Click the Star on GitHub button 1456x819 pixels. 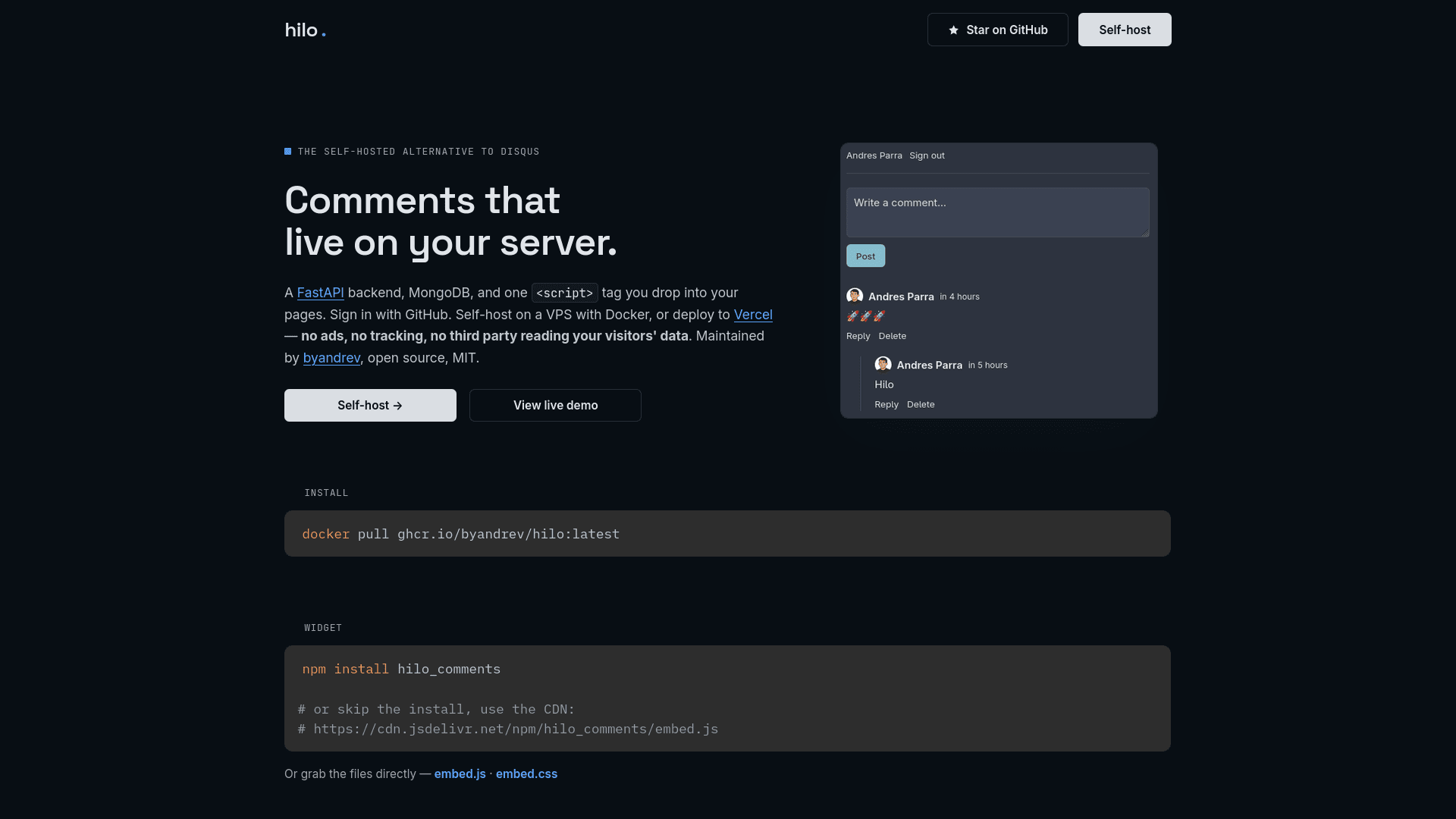[x=997, y=30]
